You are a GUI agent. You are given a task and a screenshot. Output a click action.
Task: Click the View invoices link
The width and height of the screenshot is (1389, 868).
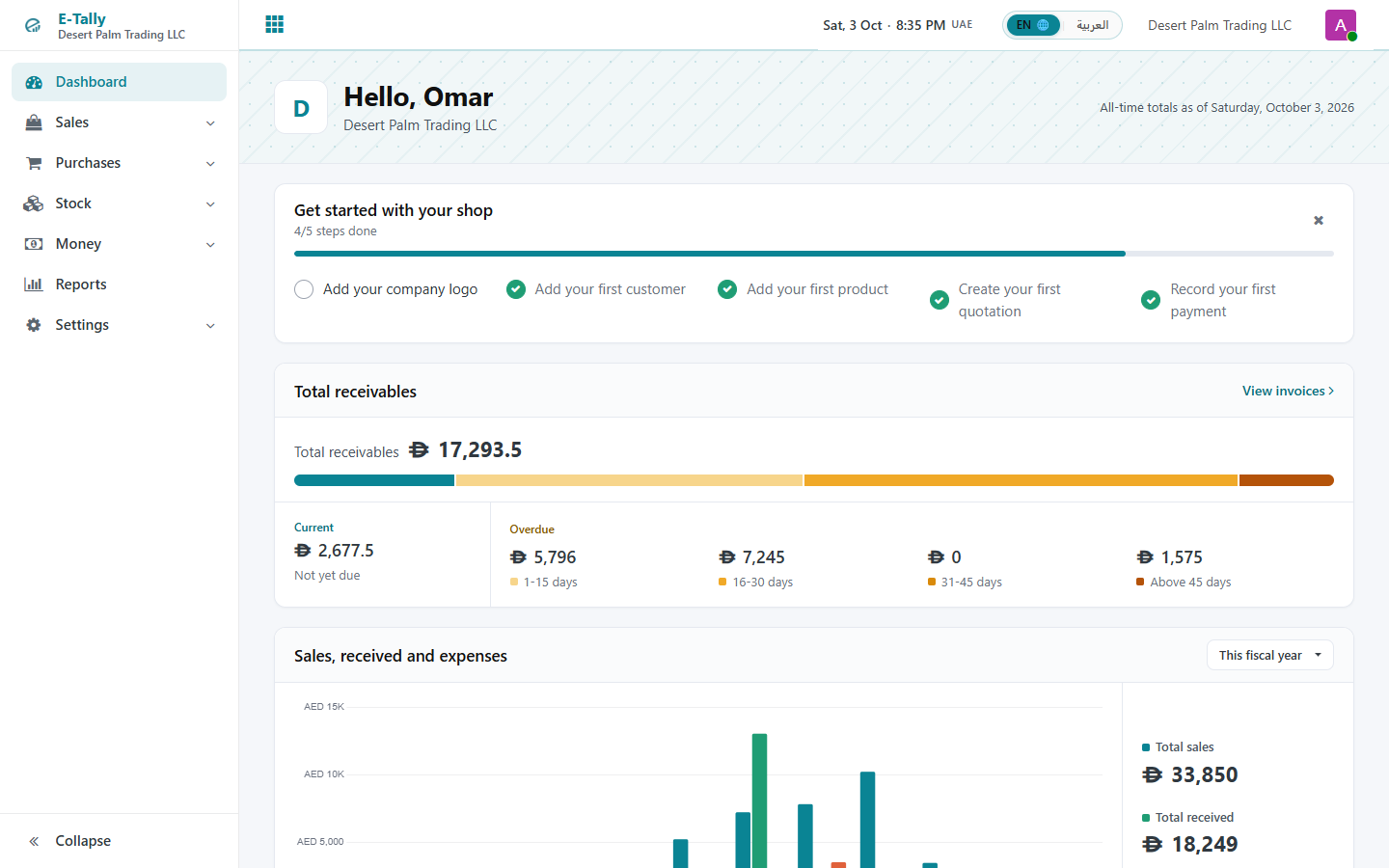[x=1288, y=391]
